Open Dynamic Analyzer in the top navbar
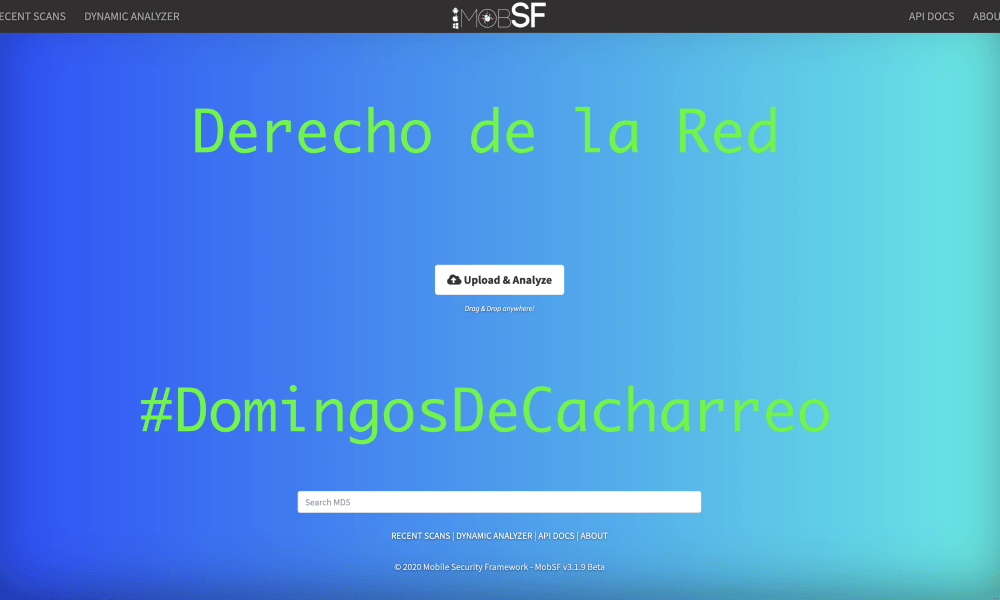The height and width of the screenshot is (600, 1000). pyautogui.click(x=132, y=17)
